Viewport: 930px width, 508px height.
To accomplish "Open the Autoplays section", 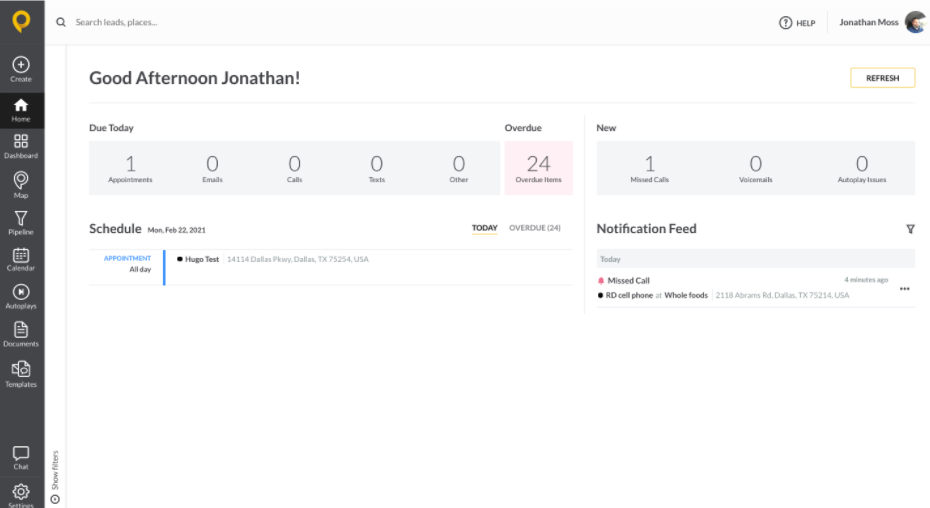I will (21, 297).
